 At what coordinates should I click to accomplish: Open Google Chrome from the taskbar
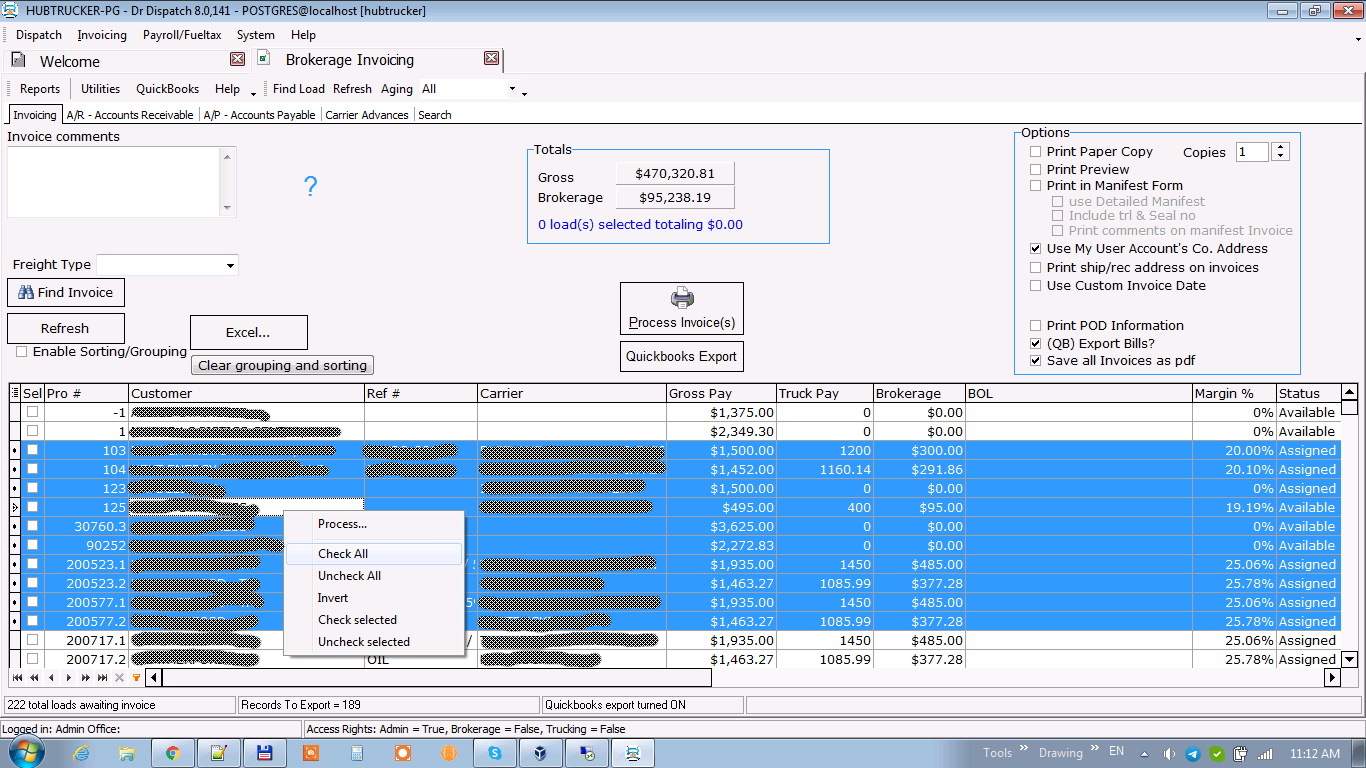(x=172, y=753)
